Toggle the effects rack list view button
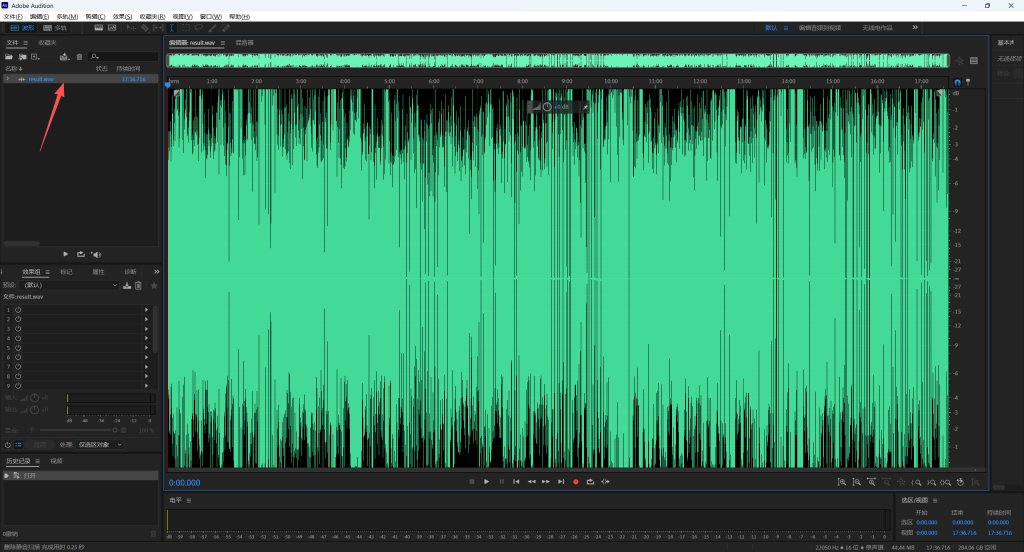 click(19, 445)
